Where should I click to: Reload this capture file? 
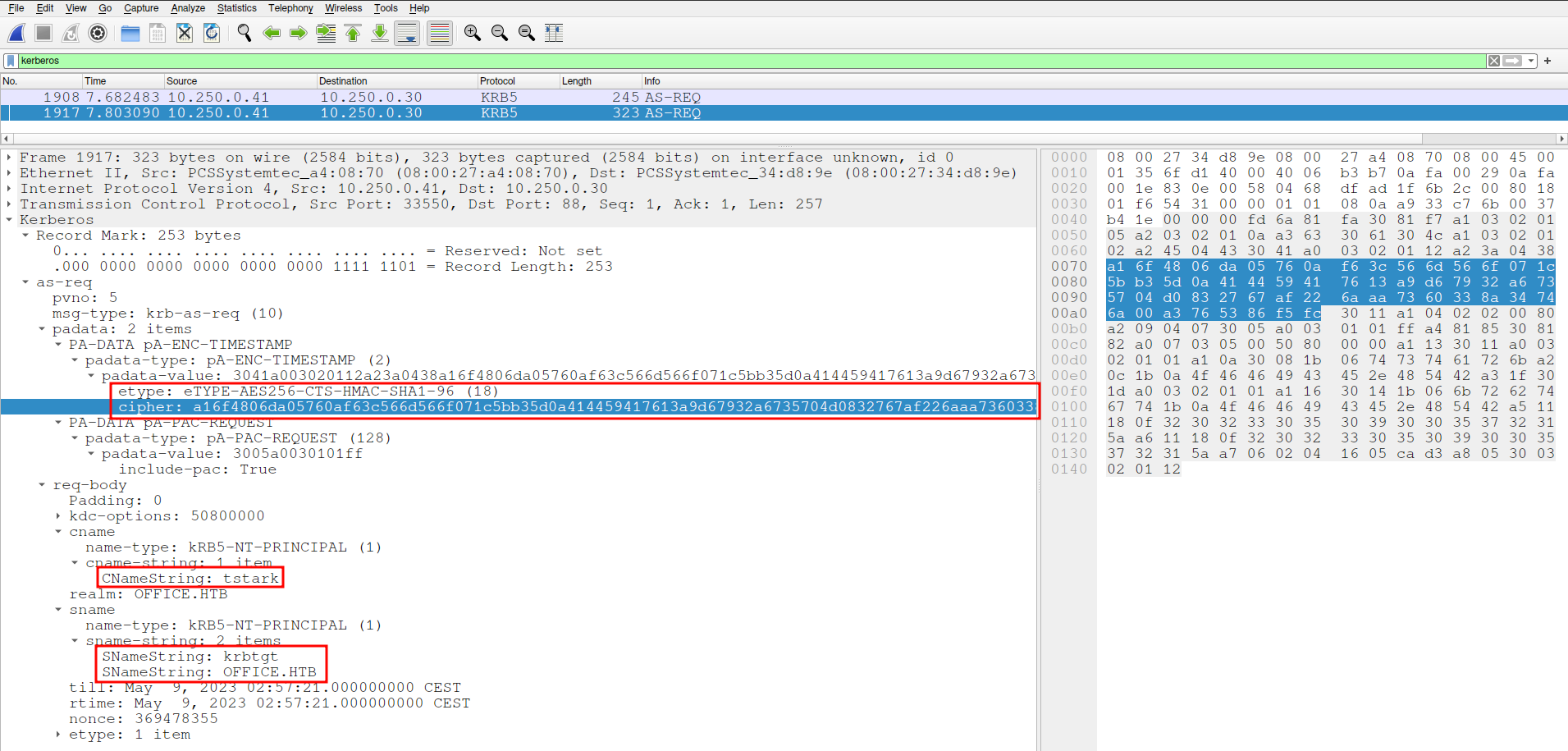(212, 33)
